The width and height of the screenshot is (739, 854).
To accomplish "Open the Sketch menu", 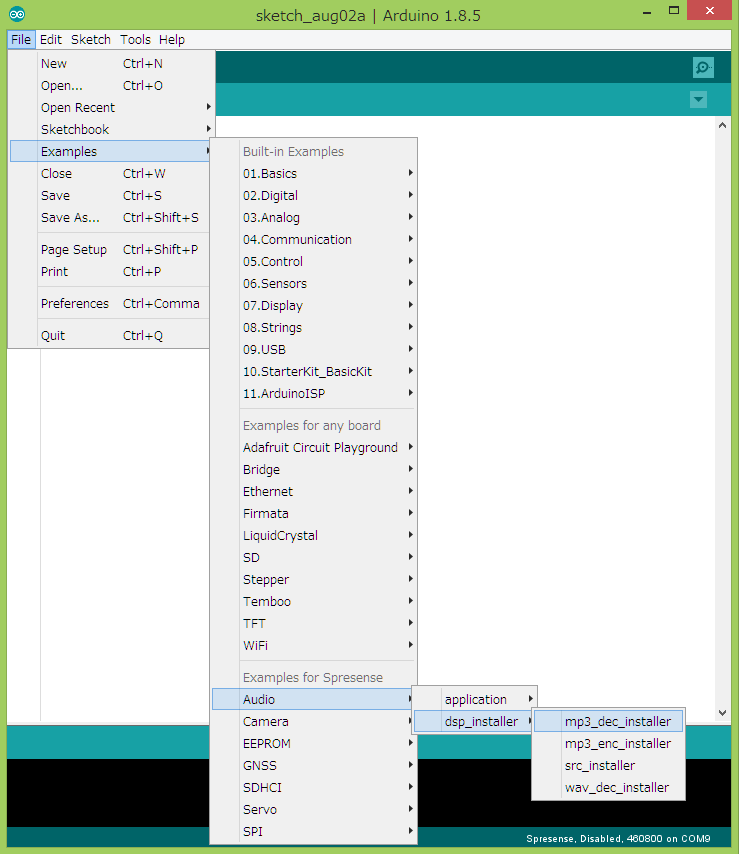I will pos(91,39).
